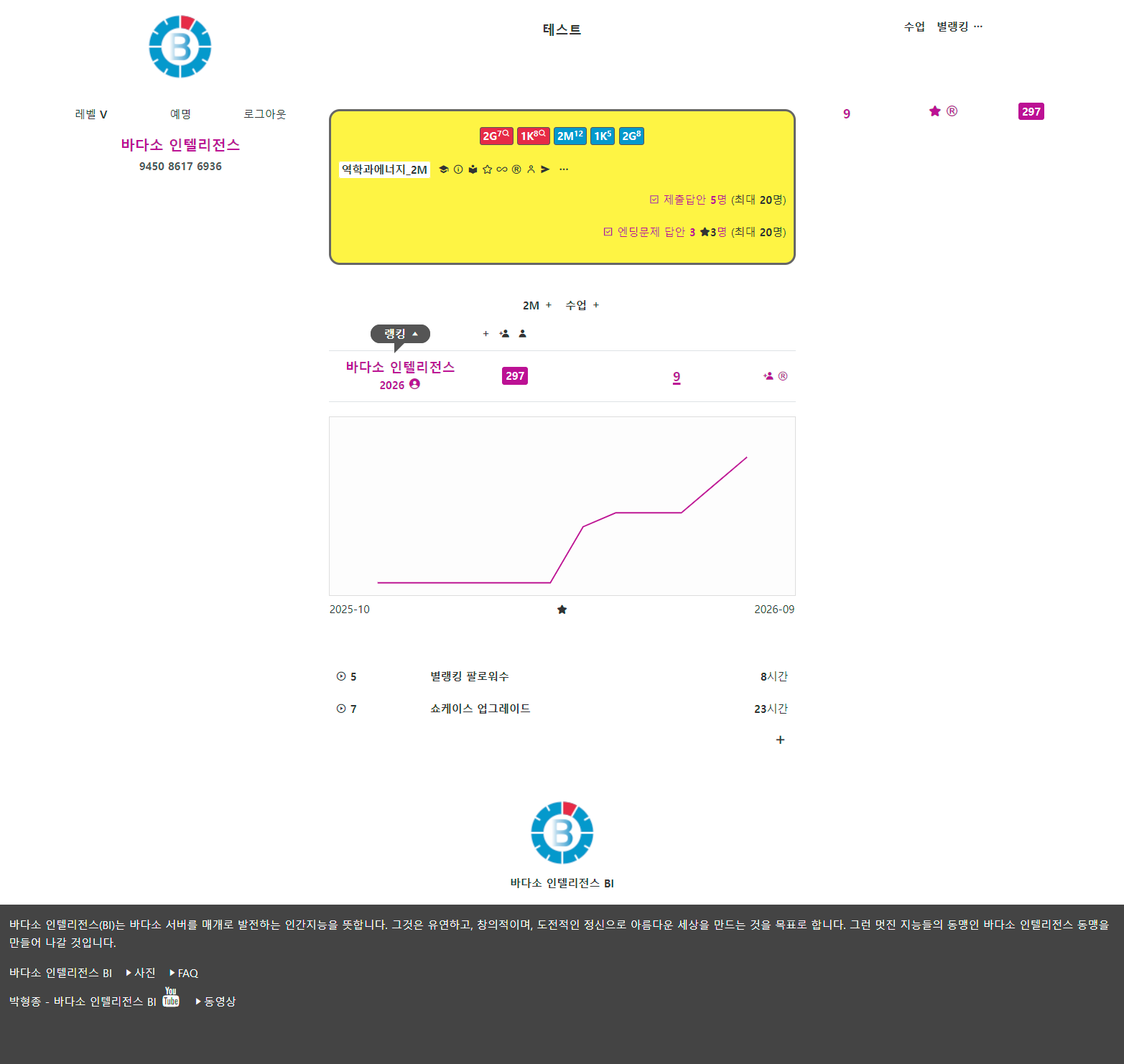Image resolution: width=1124 pixels, height=1064 pixels.
Task: Click the book reader icon in the yellow card
Action: tap(473, 169)
